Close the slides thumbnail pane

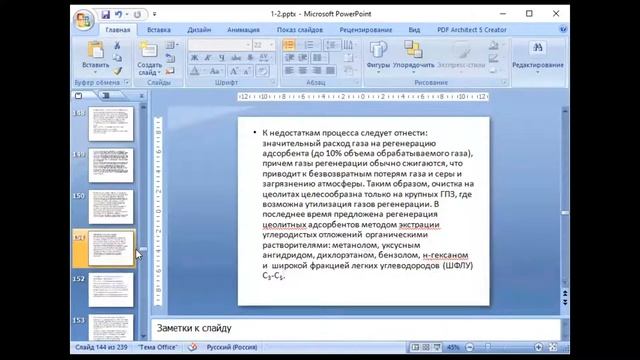point(142,96)
